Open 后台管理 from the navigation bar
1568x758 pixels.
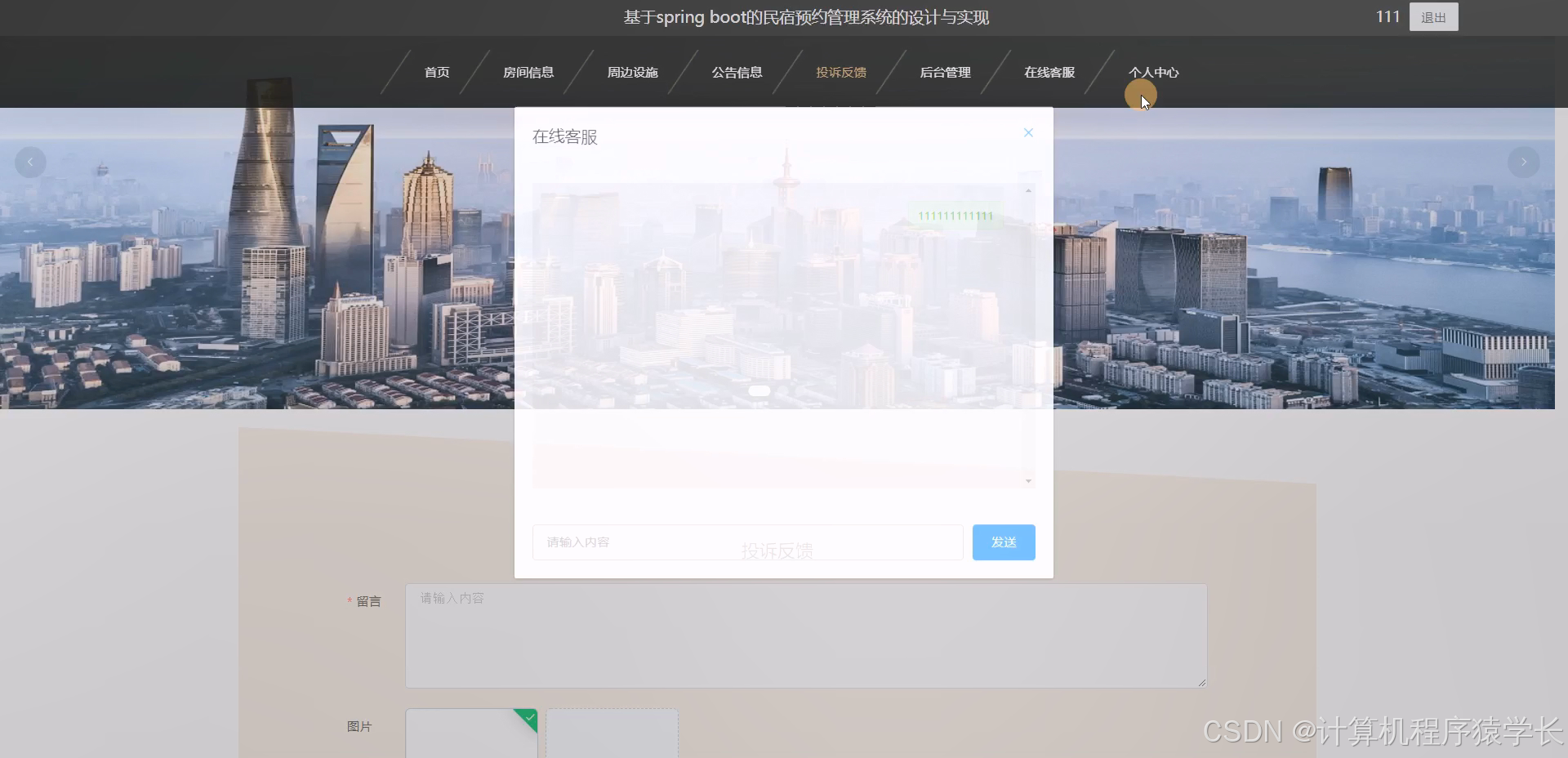(x=945, y=72)
